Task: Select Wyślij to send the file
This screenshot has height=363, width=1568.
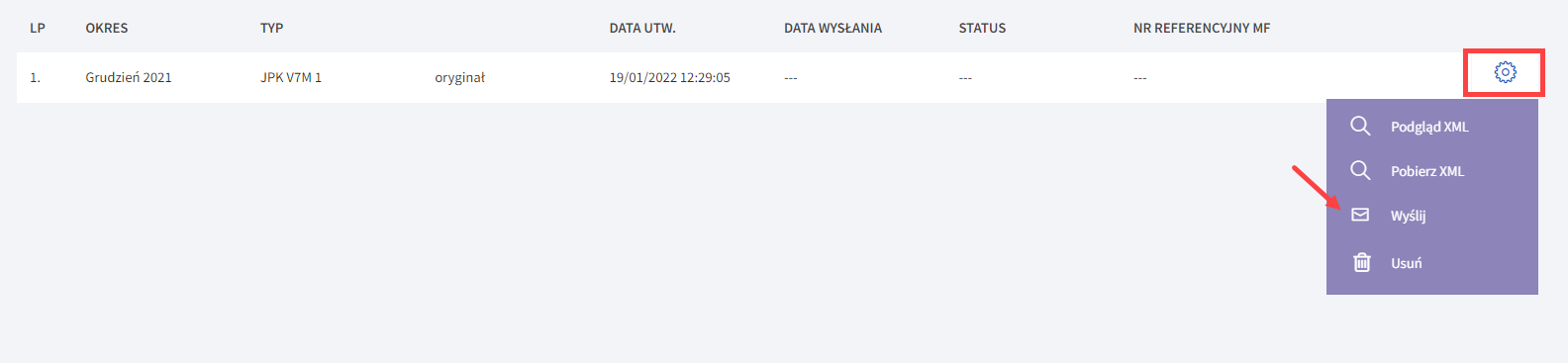Action: 1408,216
